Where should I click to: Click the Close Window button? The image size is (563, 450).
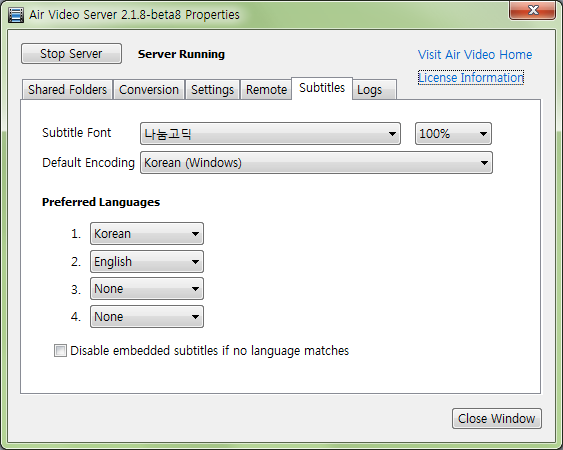coord(497,418)
